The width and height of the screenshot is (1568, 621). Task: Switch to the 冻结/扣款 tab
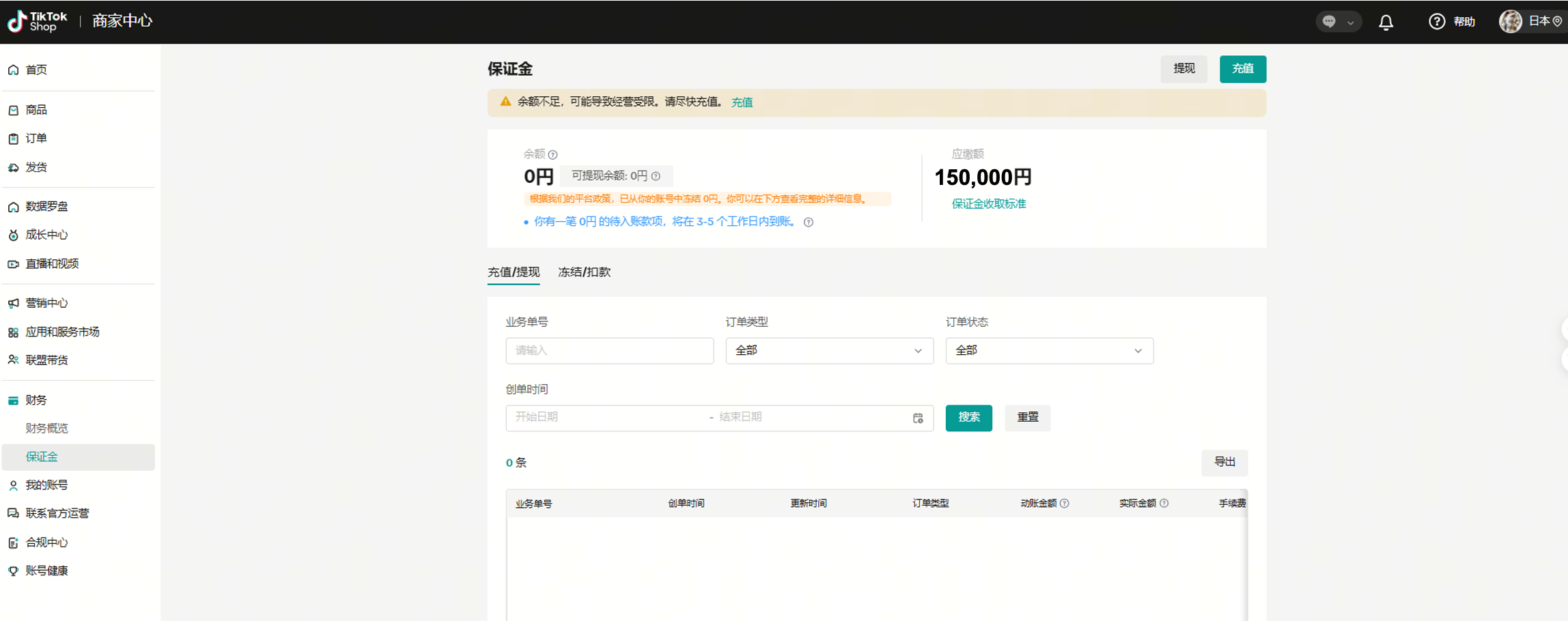tap(584, 272)
